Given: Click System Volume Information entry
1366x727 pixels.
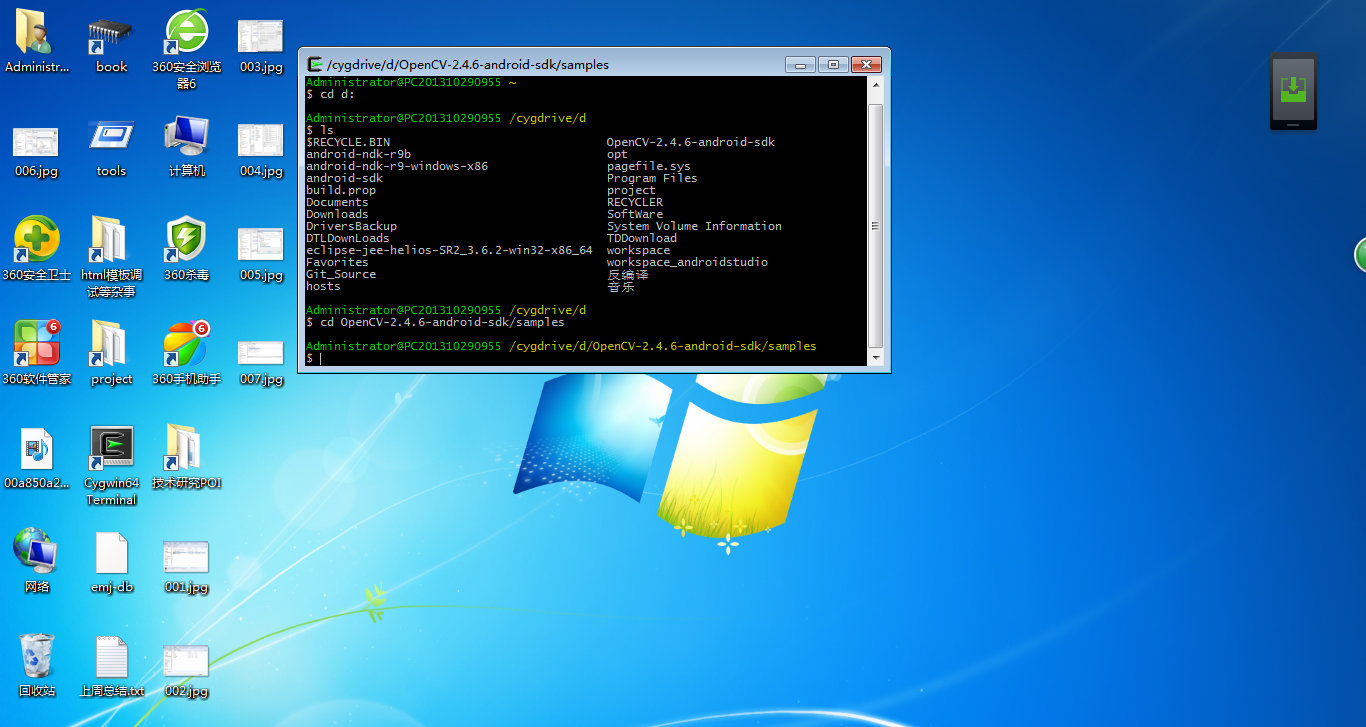Looking at the screenshot, I should pyautogui.click(x=694, y=226).
